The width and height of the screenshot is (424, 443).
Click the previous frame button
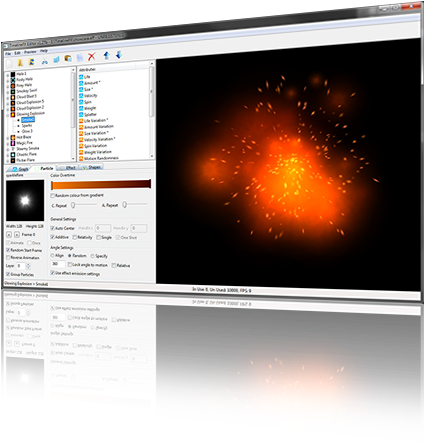click(x=9, y=235)
